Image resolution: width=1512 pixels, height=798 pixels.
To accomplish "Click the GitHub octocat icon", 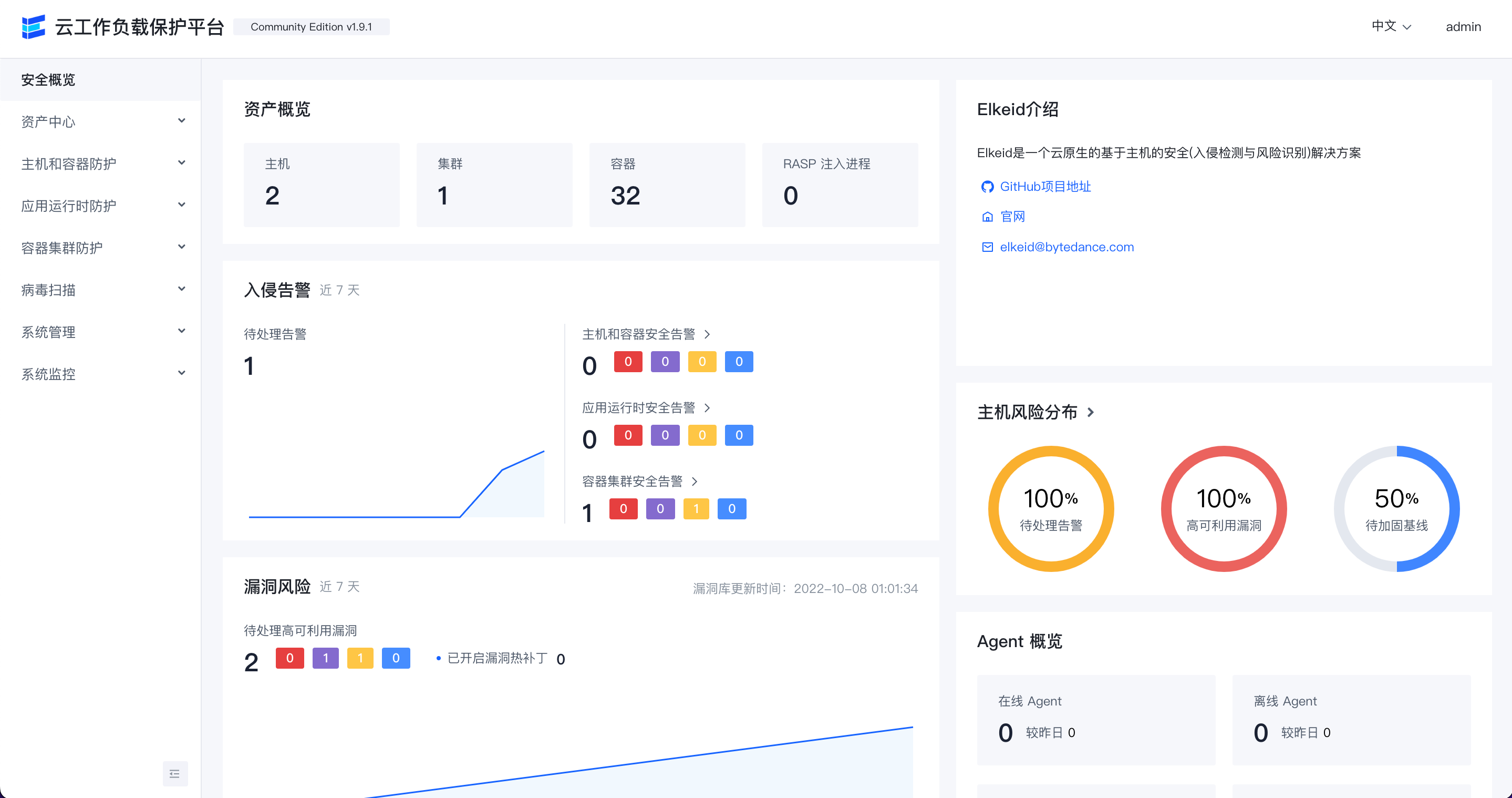I will (x=987, y=187).
